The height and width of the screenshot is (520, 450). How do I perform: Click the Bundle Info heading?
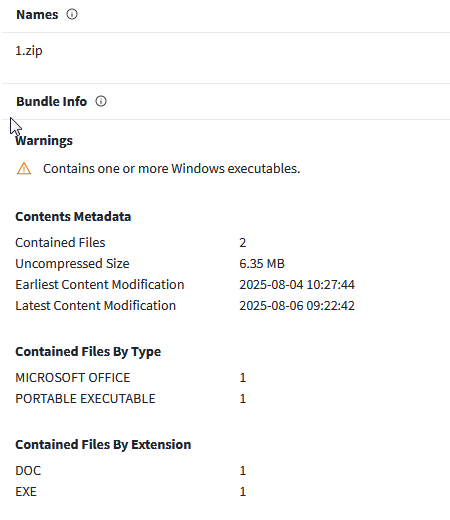(x=52, y=101)
